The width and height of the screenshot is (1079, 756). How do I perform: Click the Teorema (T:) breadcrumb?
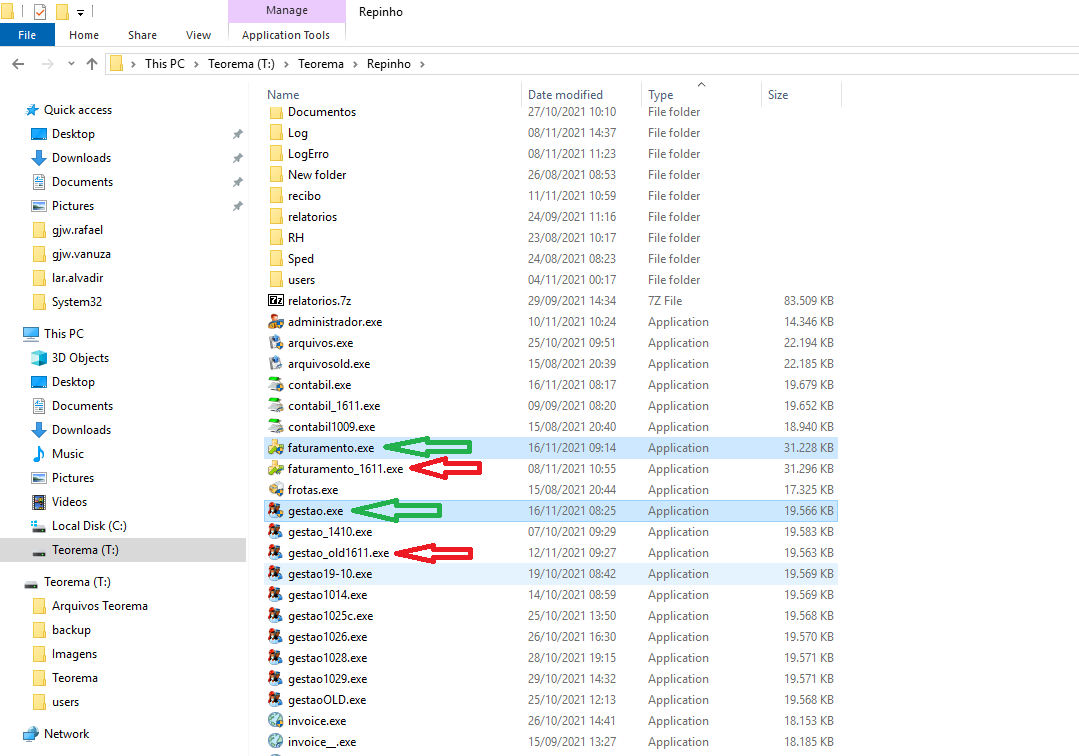pyautogui.click(x=241, y=64)
